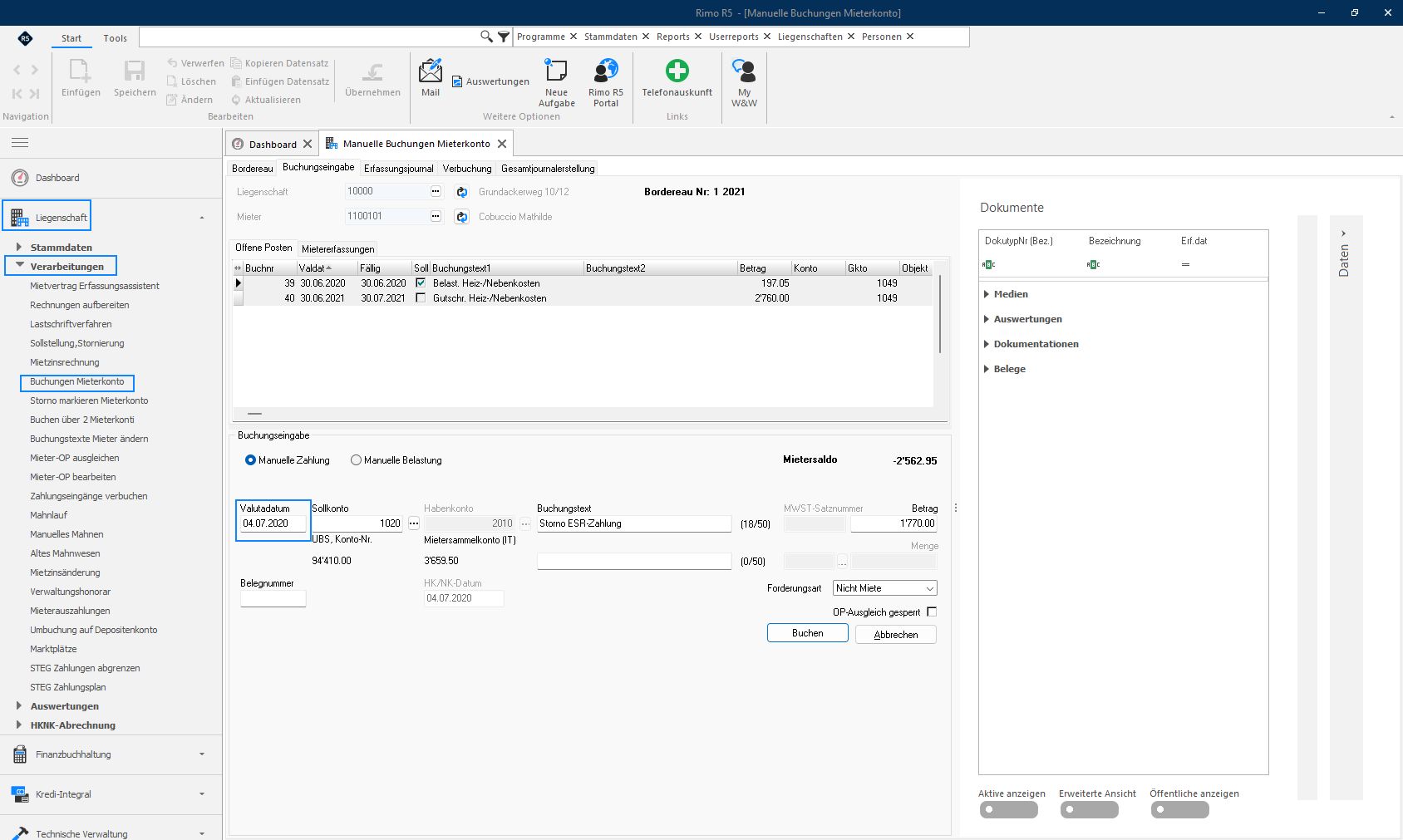
Task: Click the Mail icon in ribbon
Action: point(431,71)
